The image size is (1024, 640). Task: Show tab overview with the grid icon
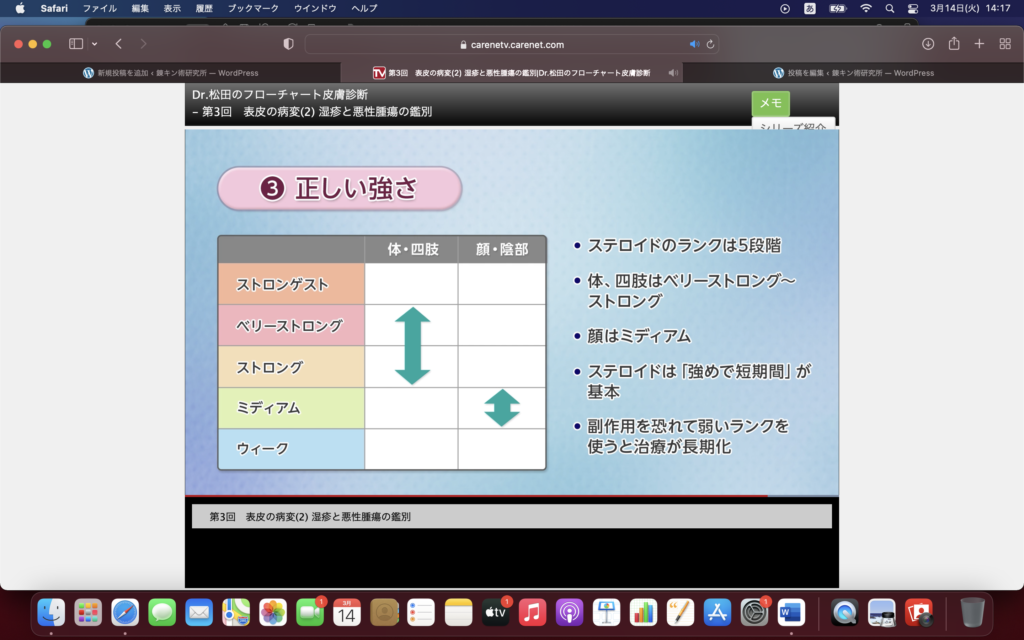click(1005, 44)
